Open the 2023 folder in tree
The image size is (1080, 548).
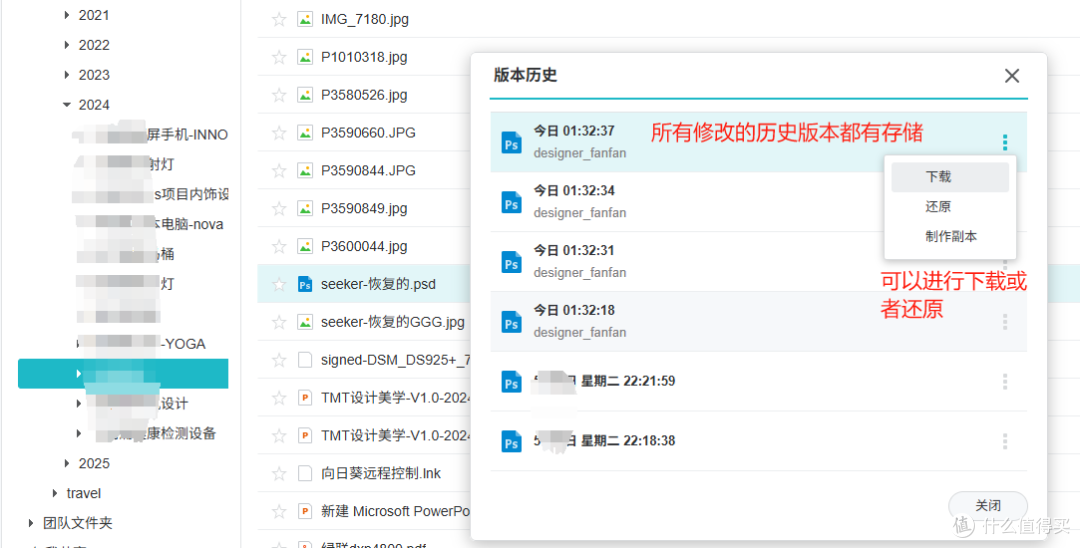94,74
